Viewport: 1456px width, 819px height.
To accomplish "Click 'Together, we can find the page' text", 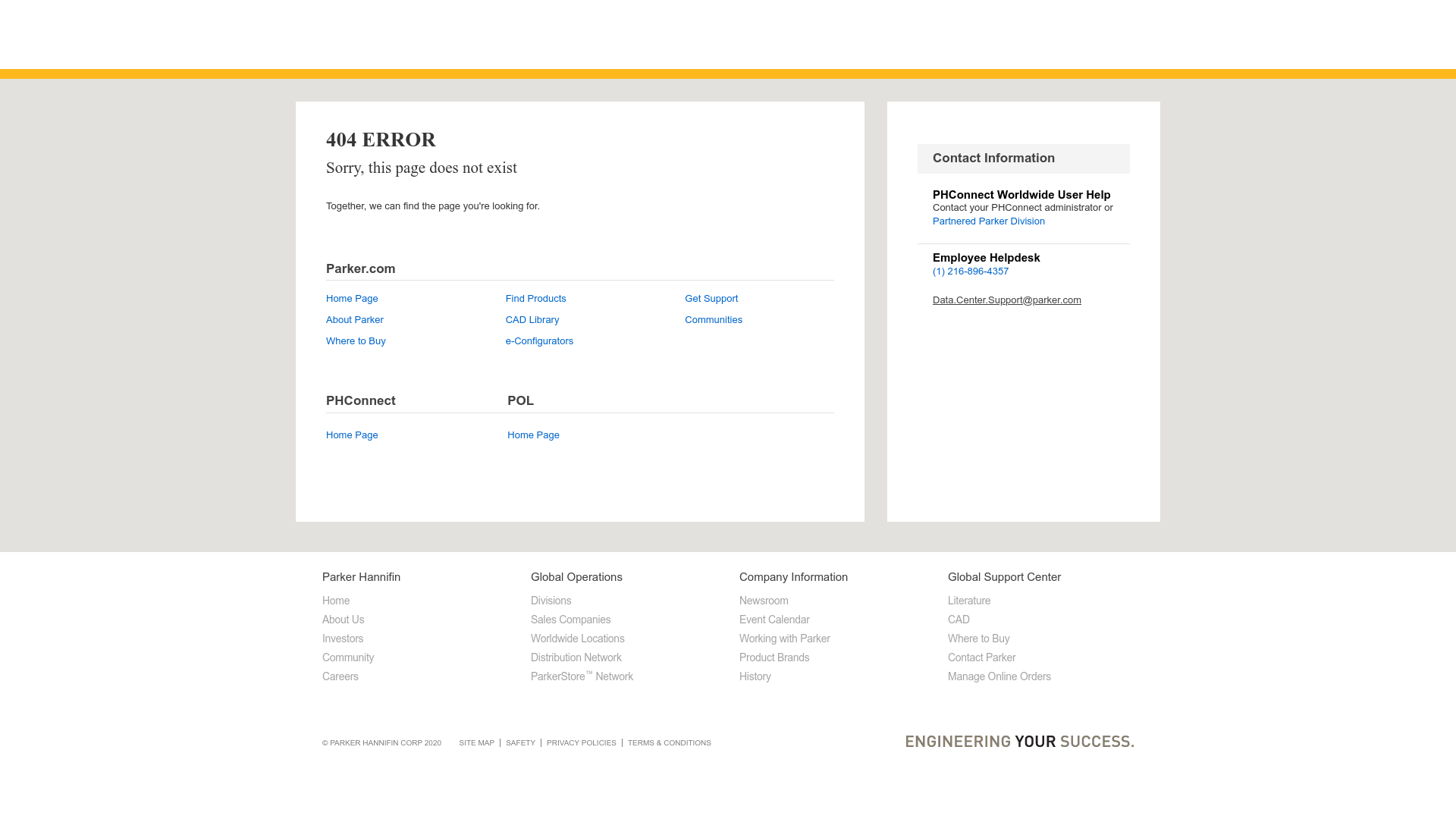I will point(433,206).
